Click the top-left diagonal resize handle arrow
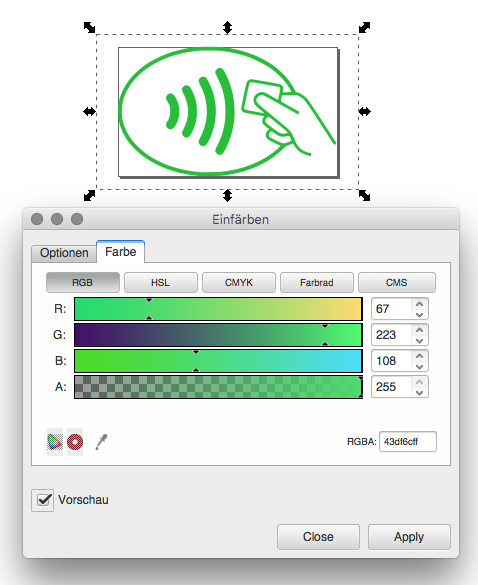 pos(89,27)
